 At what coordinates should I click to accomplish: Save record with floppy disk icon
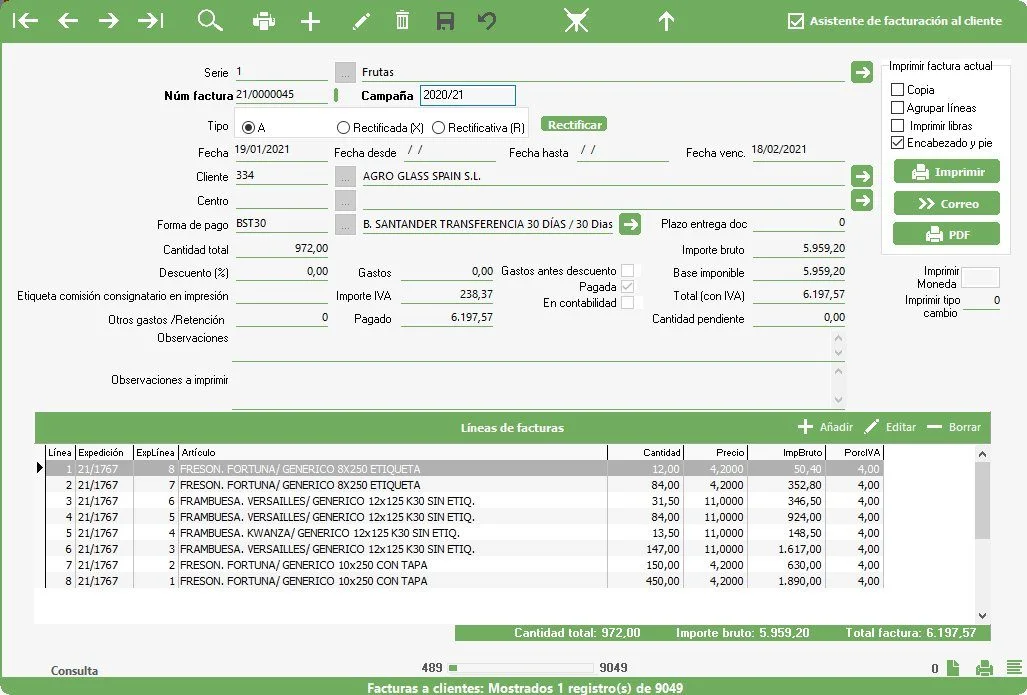pyautogui.click(x=445, y=21)
